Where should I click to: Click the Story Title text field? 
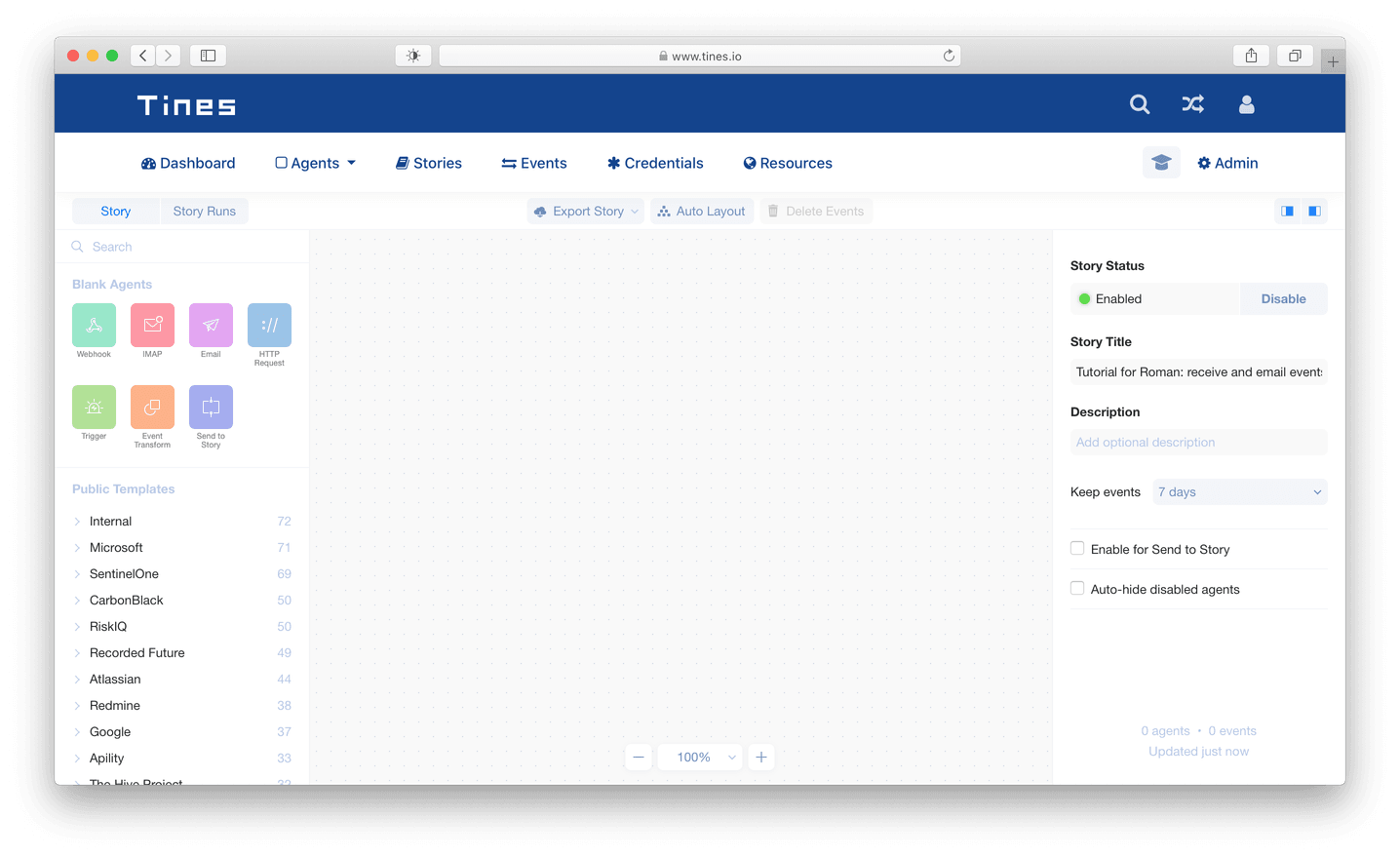click(x=1198, y=372)
